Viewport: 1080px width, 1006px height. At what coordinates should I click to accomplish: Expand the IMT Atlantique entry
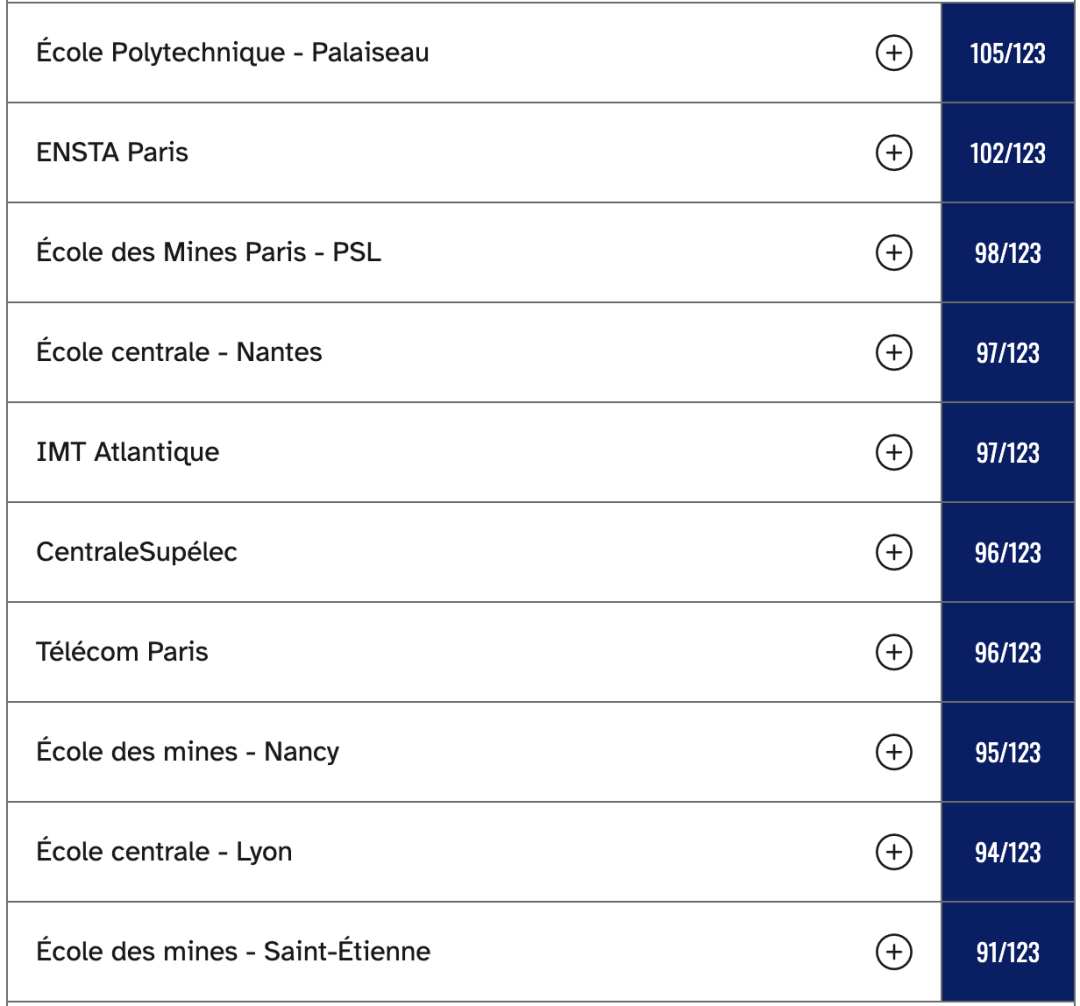(x=893, y=453)
